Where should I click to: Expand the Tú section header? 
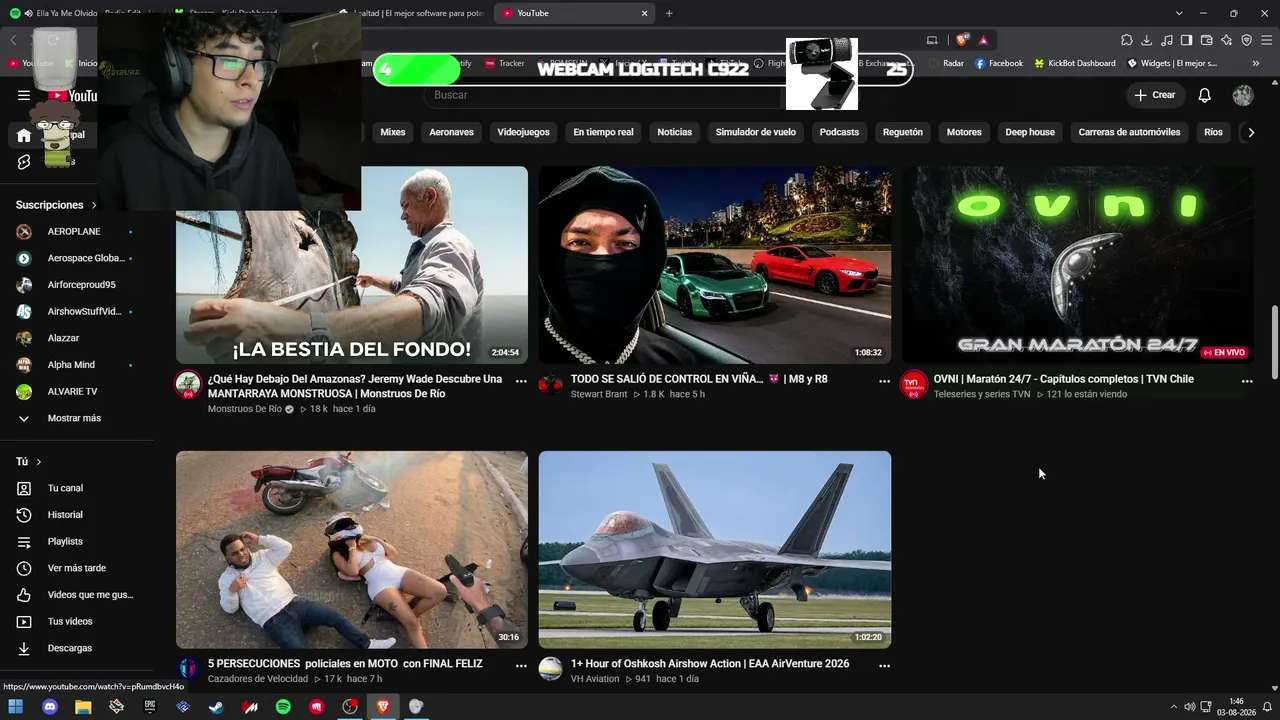28,462
